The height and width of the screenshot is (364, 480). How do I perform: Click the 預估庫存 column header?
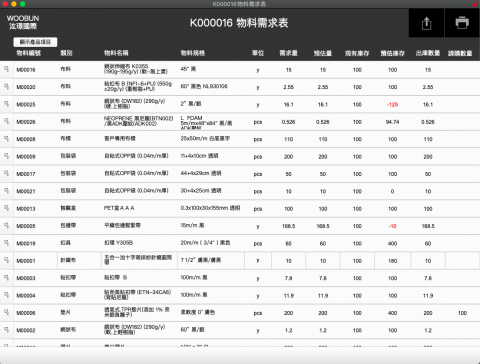(393, 53)
